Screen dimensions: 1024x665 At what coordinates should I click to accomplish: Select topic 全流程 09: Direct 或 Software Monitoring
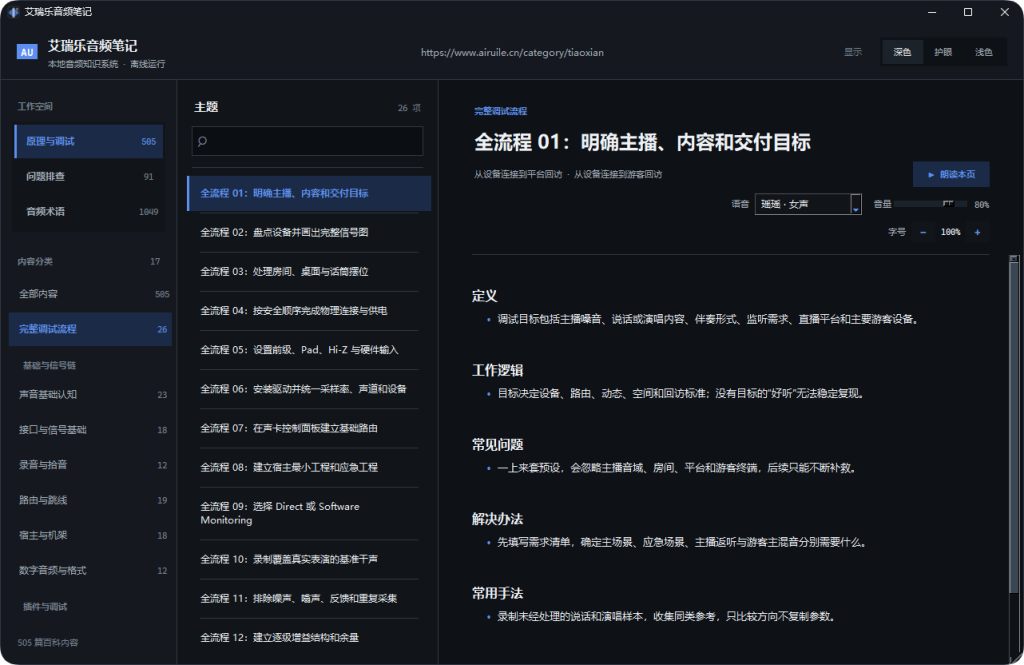(309, 513)
